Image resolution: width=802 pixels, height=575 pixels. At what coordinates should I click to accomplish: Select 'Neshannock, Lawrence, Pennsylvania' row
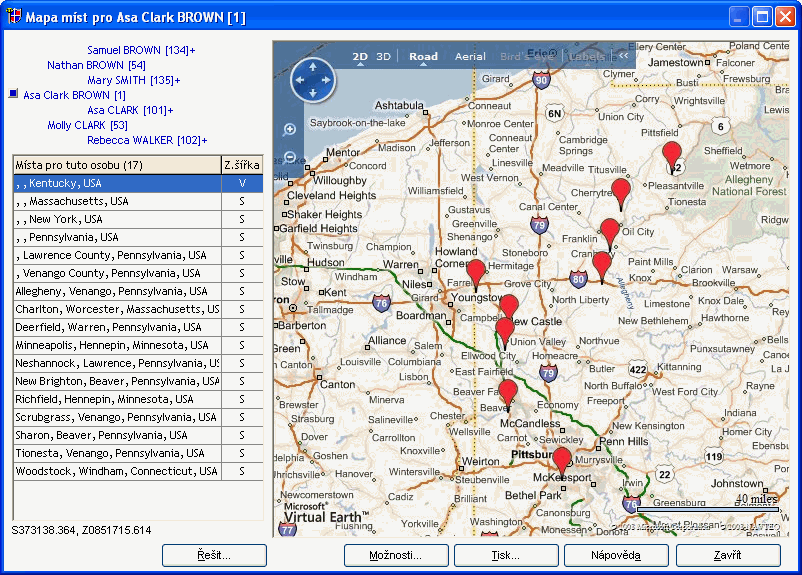point(138,363)
